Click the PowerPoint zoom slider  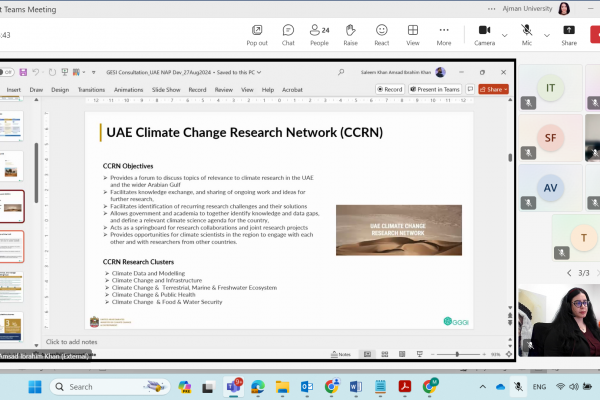point(455,354)
